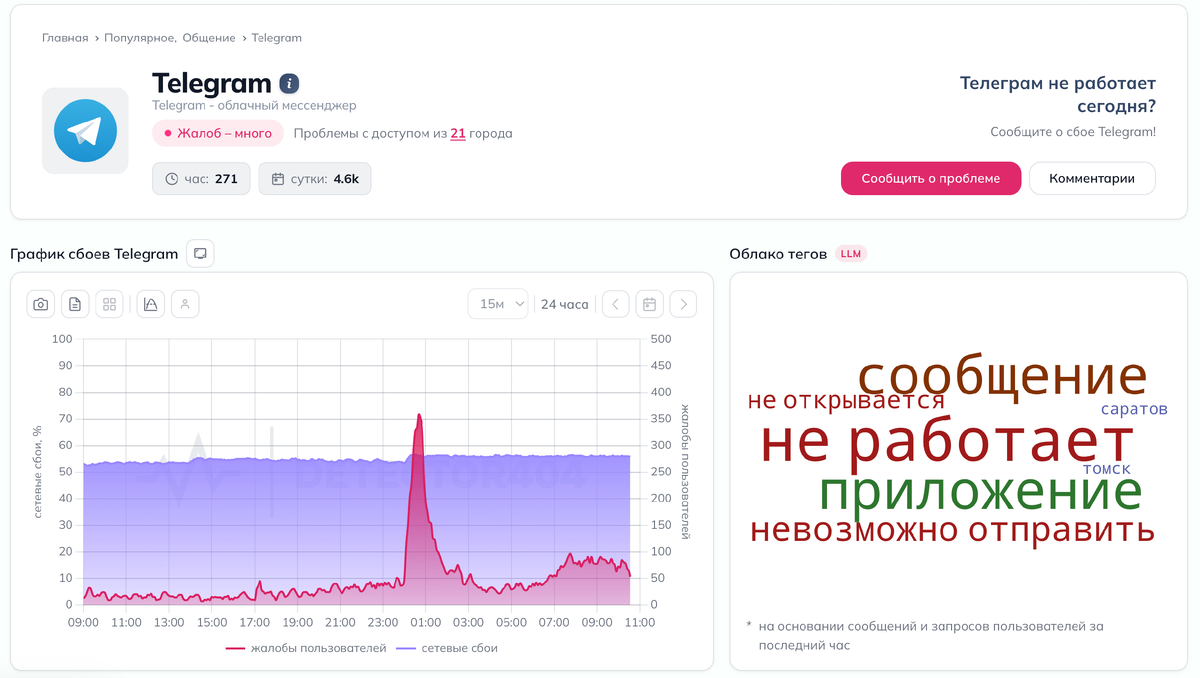This screenshot has height=678, width=1200.
Task: Click the Главная breadcrumb link
Action: (x=65, y=38)
